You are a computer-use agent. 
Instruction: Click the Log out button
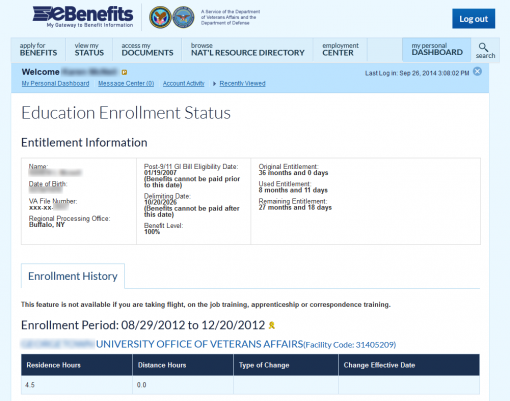(x=473, y=19)
